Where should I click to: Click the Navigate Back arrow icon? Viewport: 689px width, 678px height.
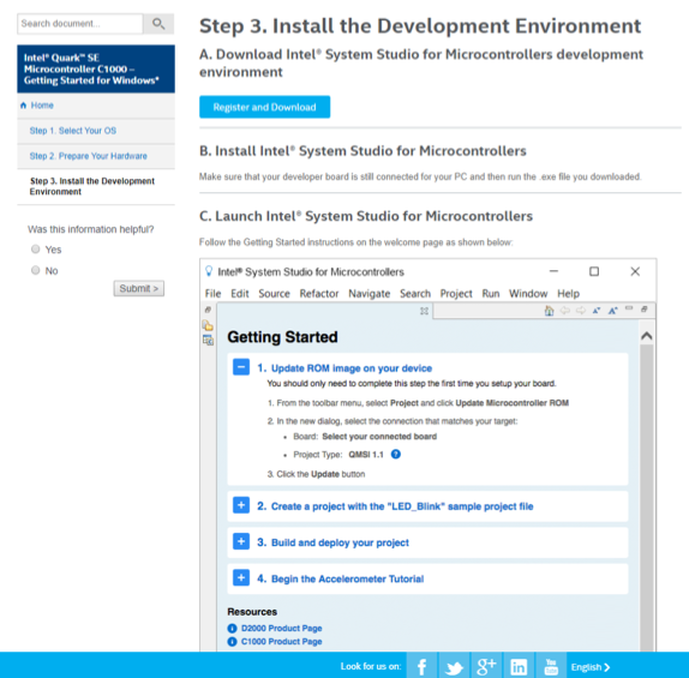click(565, 311)
